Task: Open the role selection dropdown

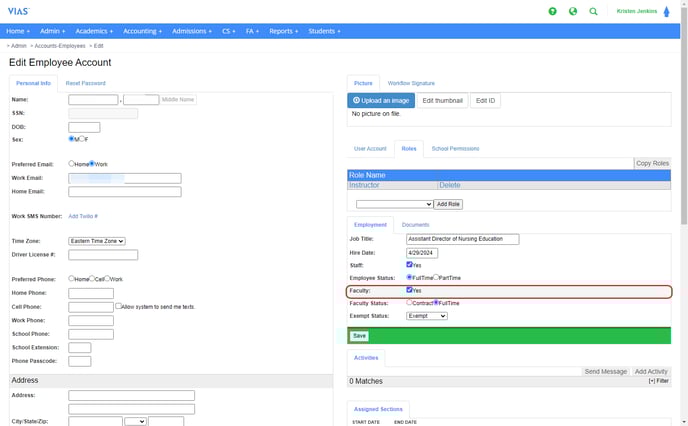Action: [x=394, y=204]
